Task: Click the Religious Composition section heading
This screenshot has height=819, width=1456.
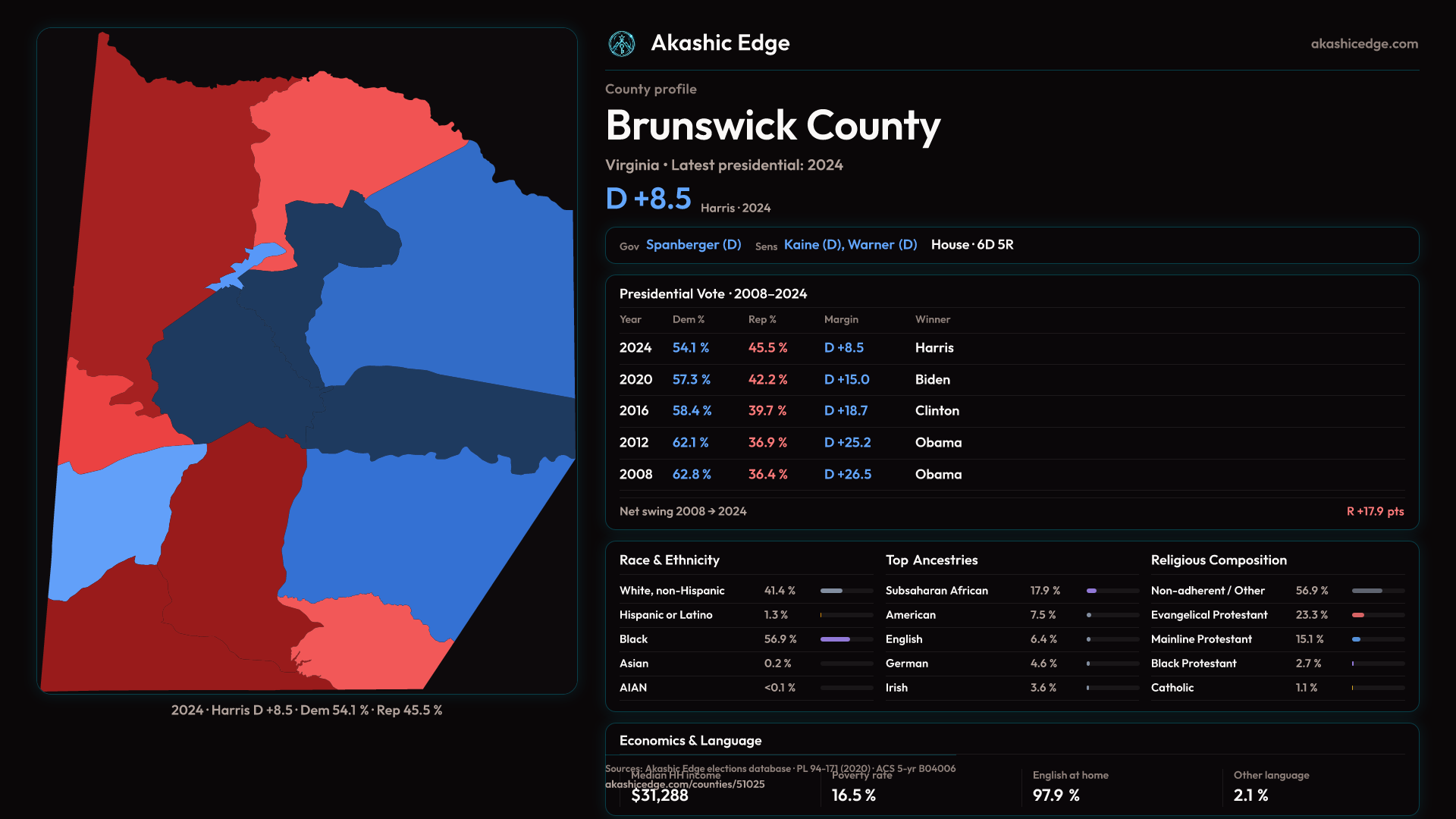Action: [1218, 560]
